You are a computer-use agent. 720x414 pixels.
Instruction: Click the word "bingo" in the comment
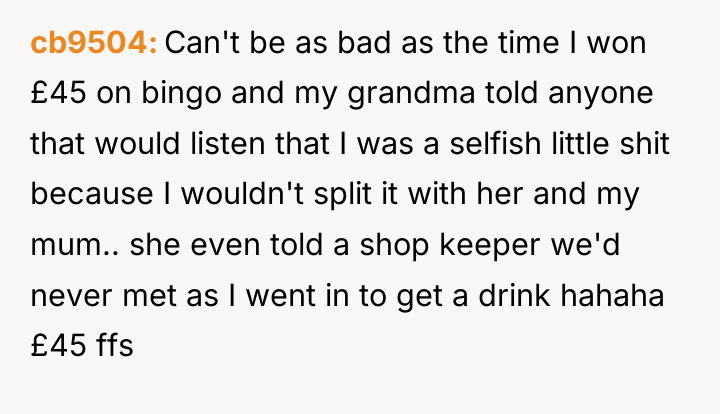[181, 95]
